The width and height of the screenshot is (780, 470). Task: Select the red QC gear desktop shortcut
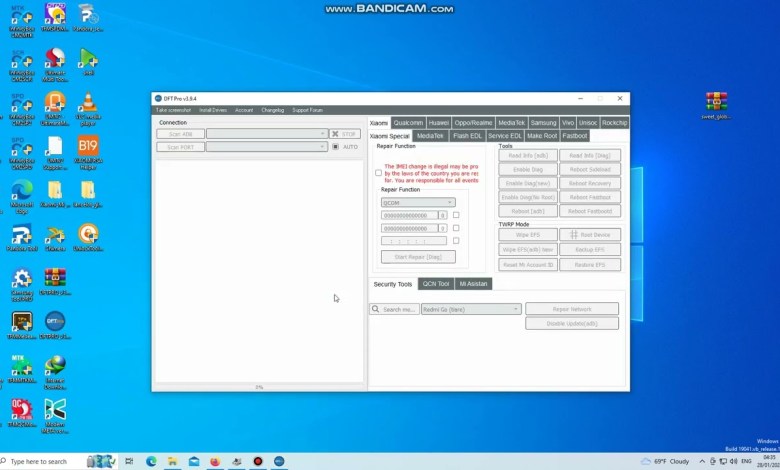coord(22,413)
